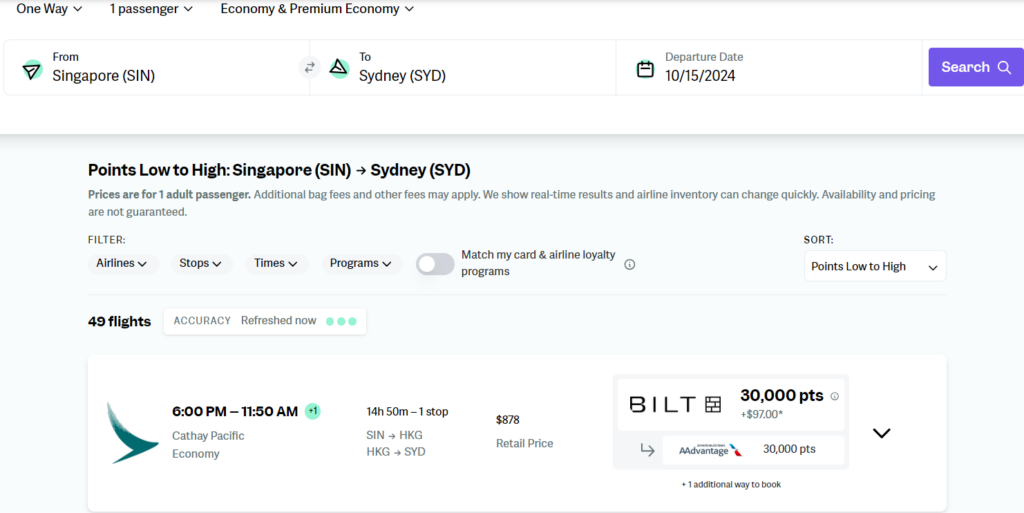Click the From Singapore (SIN) field
Image resolution: width=1024 pixels, height=513 pixels.
[157, 67]
